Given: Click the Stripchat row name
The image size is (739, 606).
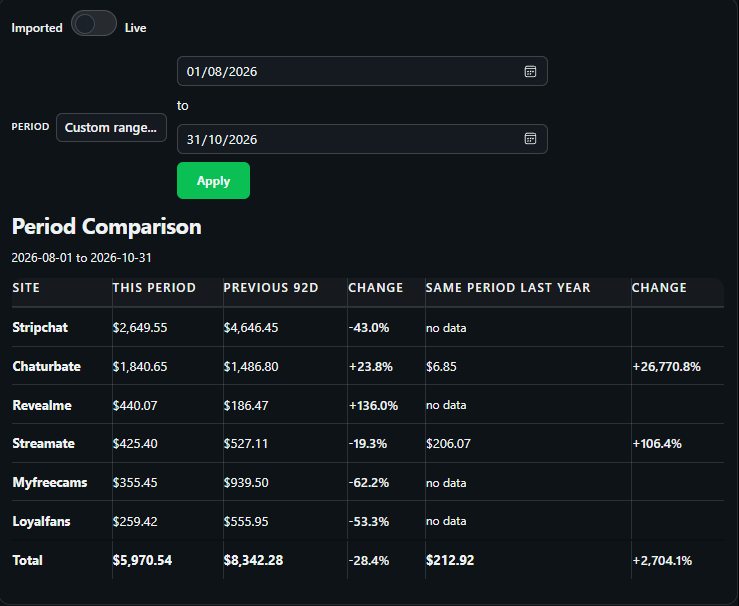Looking at the screenshot, I should point(40,328).
